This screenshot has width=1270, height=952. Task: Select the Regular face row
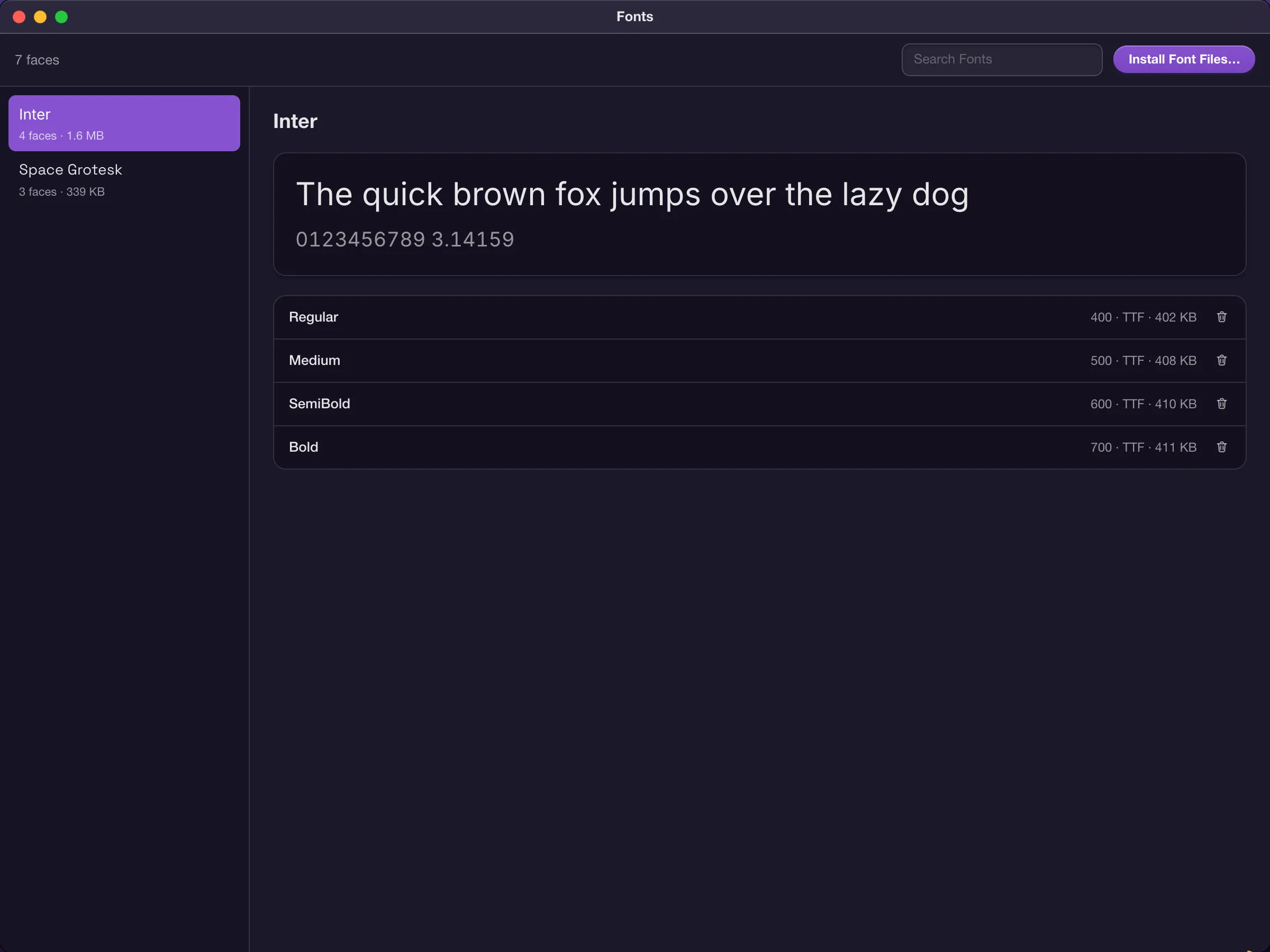(x=759, y=317)
